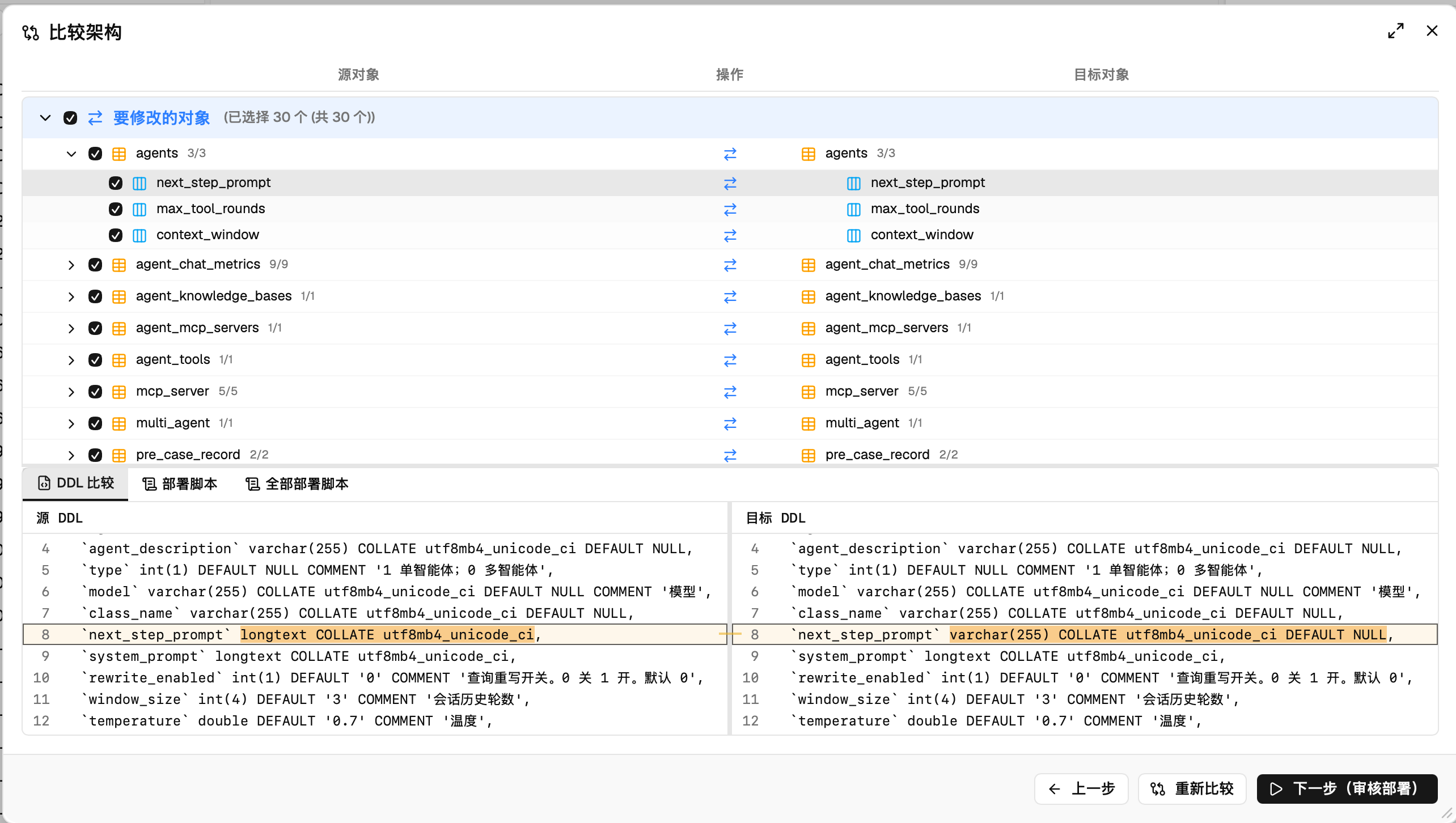
Task: Expand the agent_tools table node
Action: pos(71,360)
